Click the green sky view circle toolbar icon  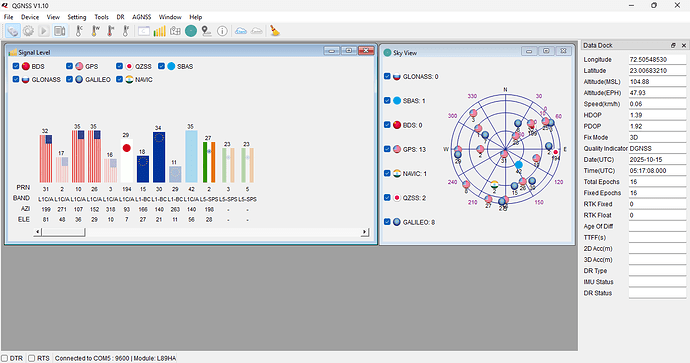[x=191, y=31]
